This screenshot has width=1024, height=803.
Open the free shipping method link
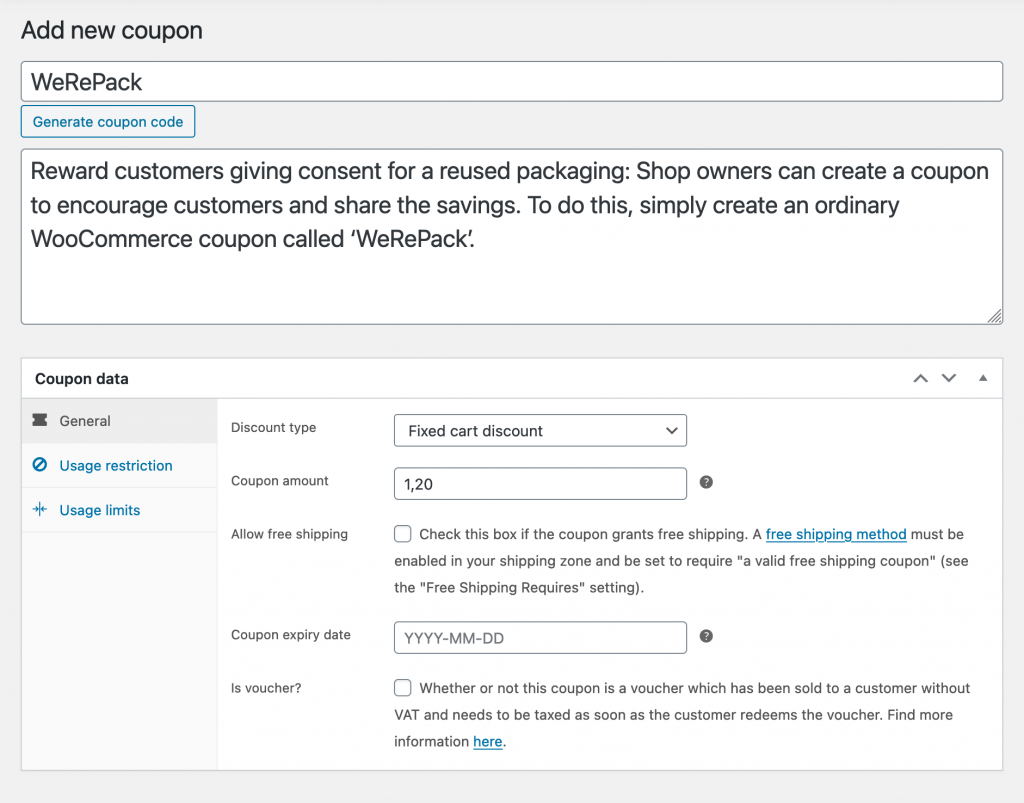coord(836,534)
